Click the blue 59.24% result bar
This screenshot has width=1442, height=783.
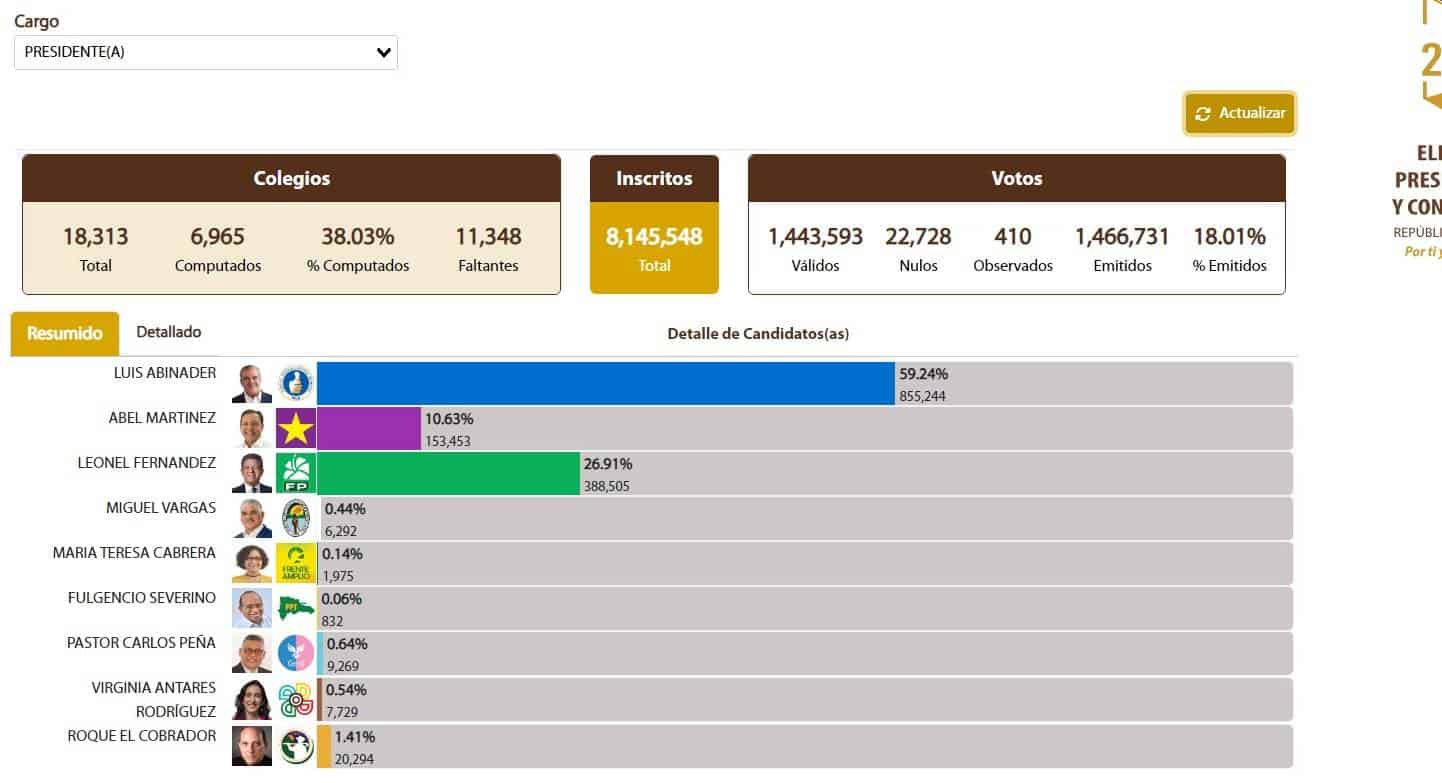(605, 384)
